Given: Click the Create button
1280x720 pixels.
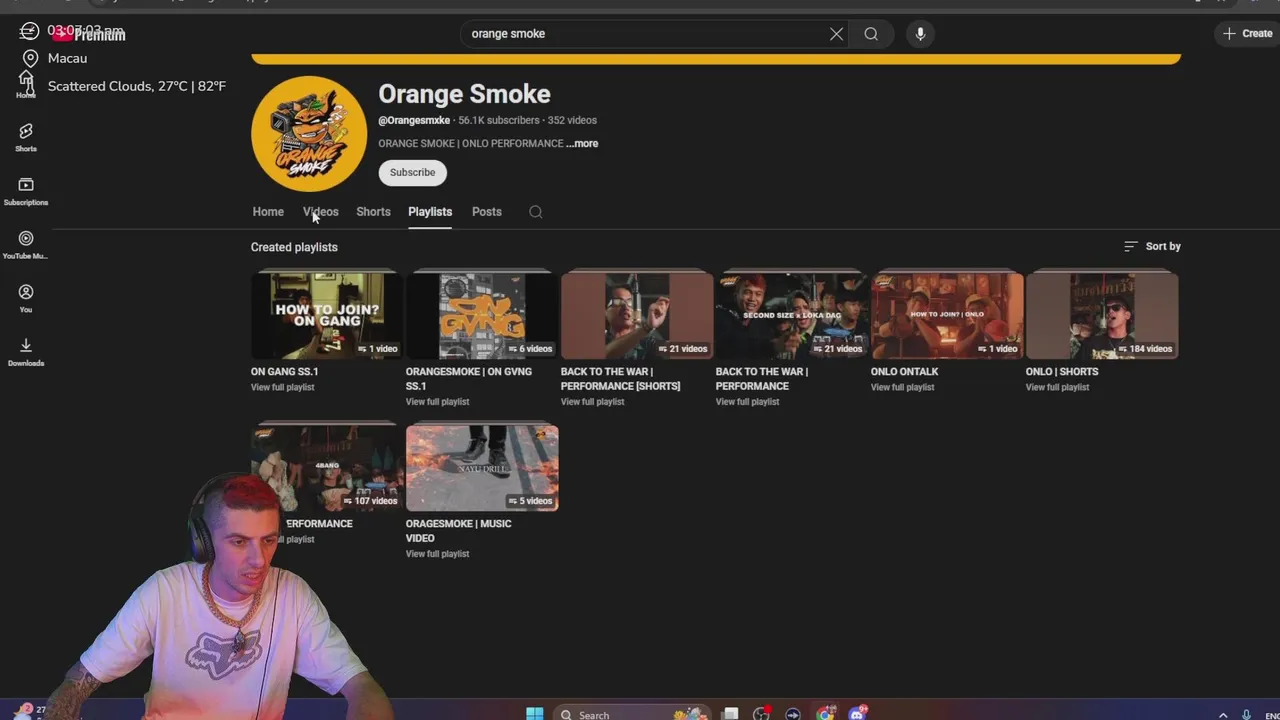Looking at the screenshot, I should point(1247,34).
